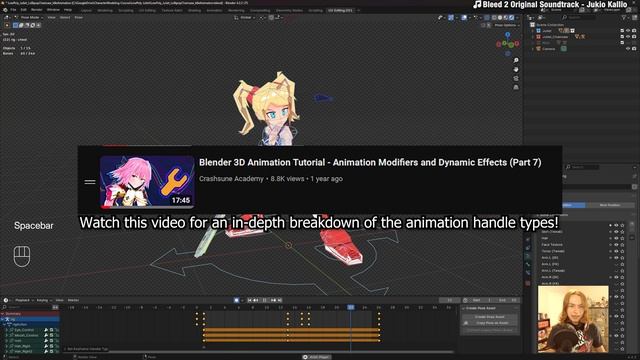Collapse the Summary channel in timeline
The width and height of the screenshot is (640, 360).
(3, 313)
